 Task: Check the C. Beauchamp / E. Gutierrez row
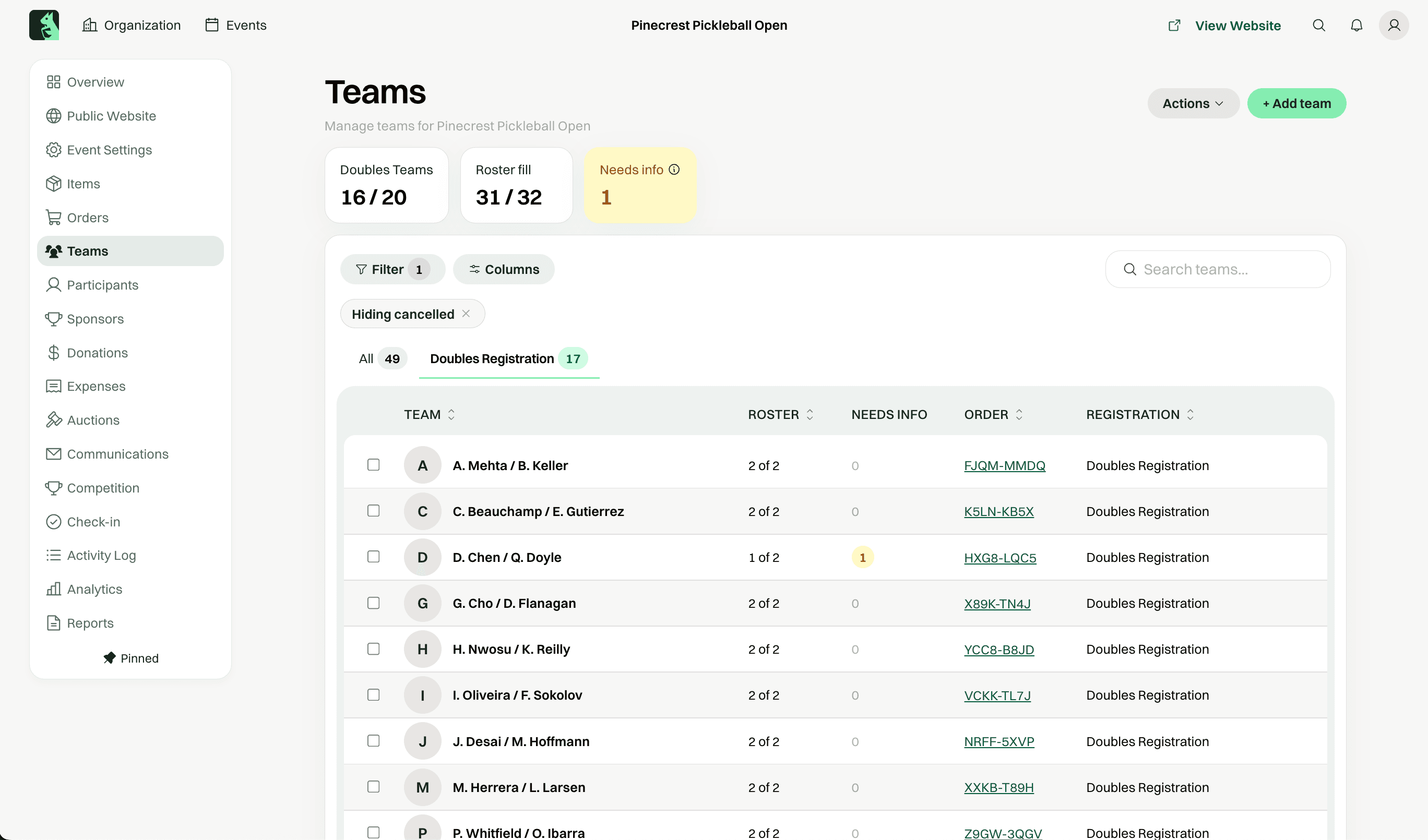[373, 511]
